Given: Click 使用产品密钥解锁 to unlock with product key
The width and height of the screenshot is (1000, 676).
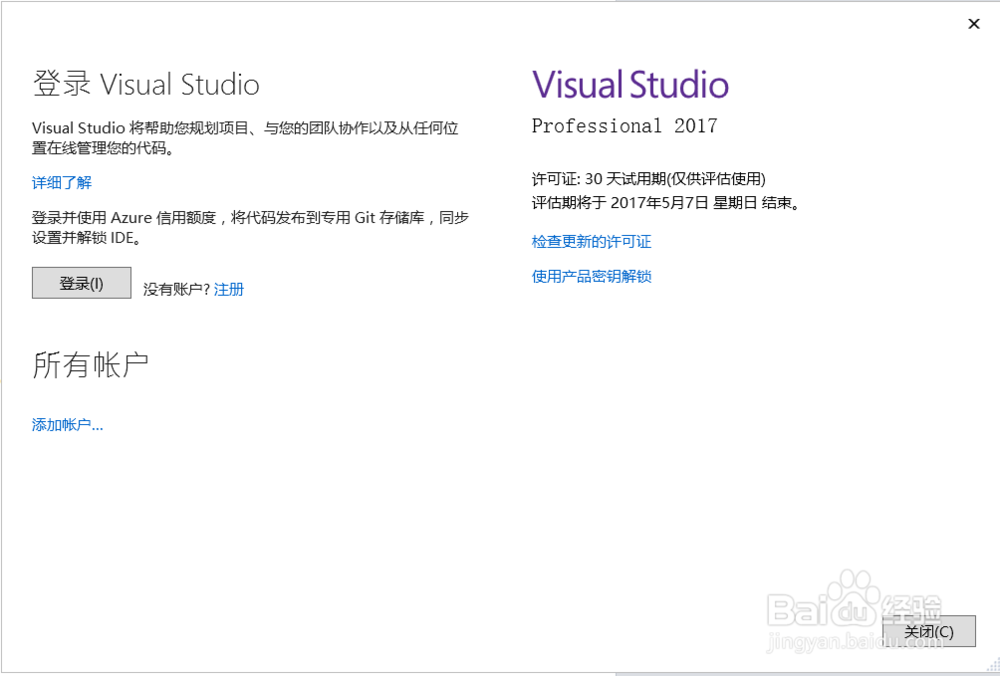Looking at the screenshot, I should 592,277.
